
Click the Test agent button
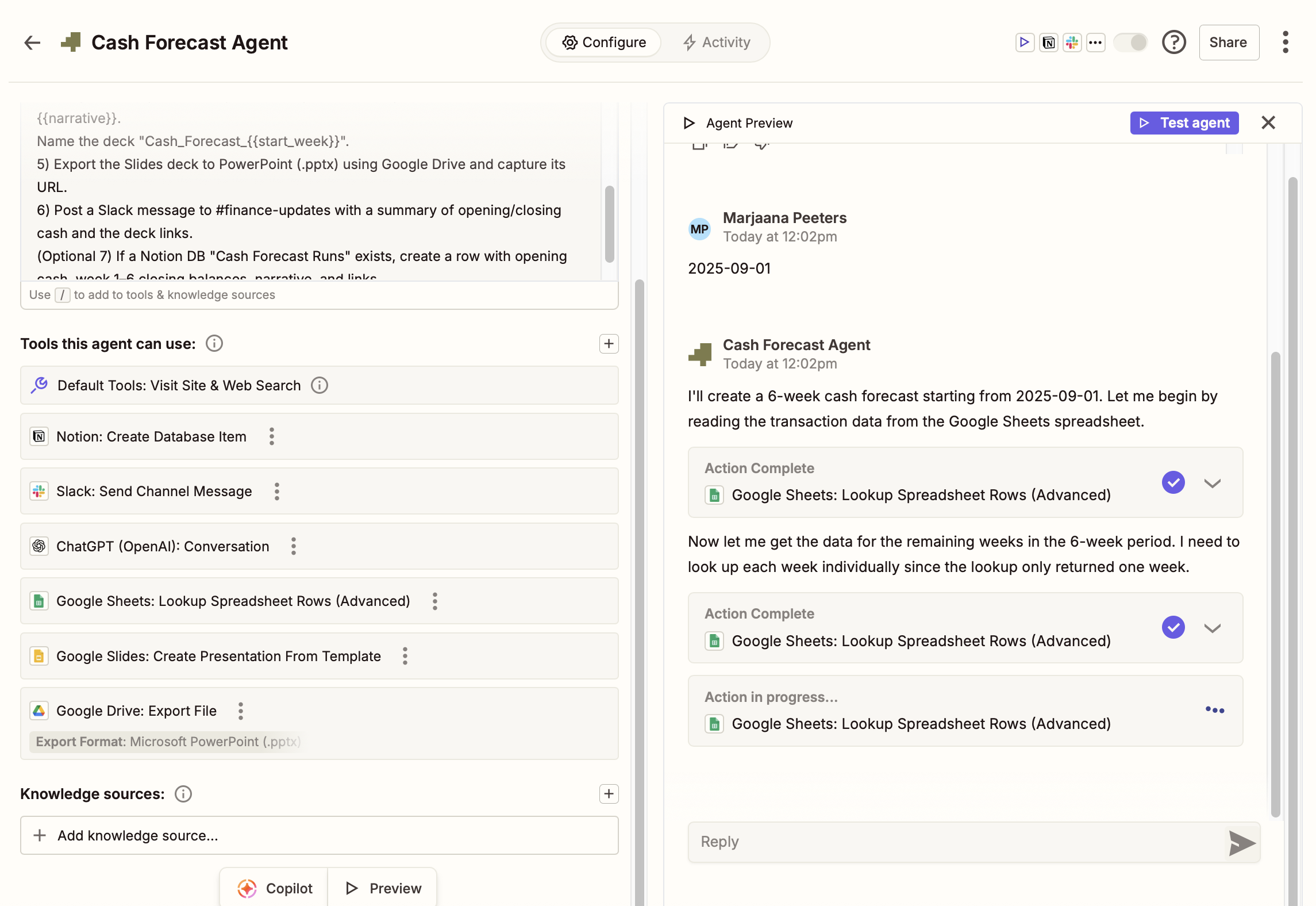[1184, 123]
